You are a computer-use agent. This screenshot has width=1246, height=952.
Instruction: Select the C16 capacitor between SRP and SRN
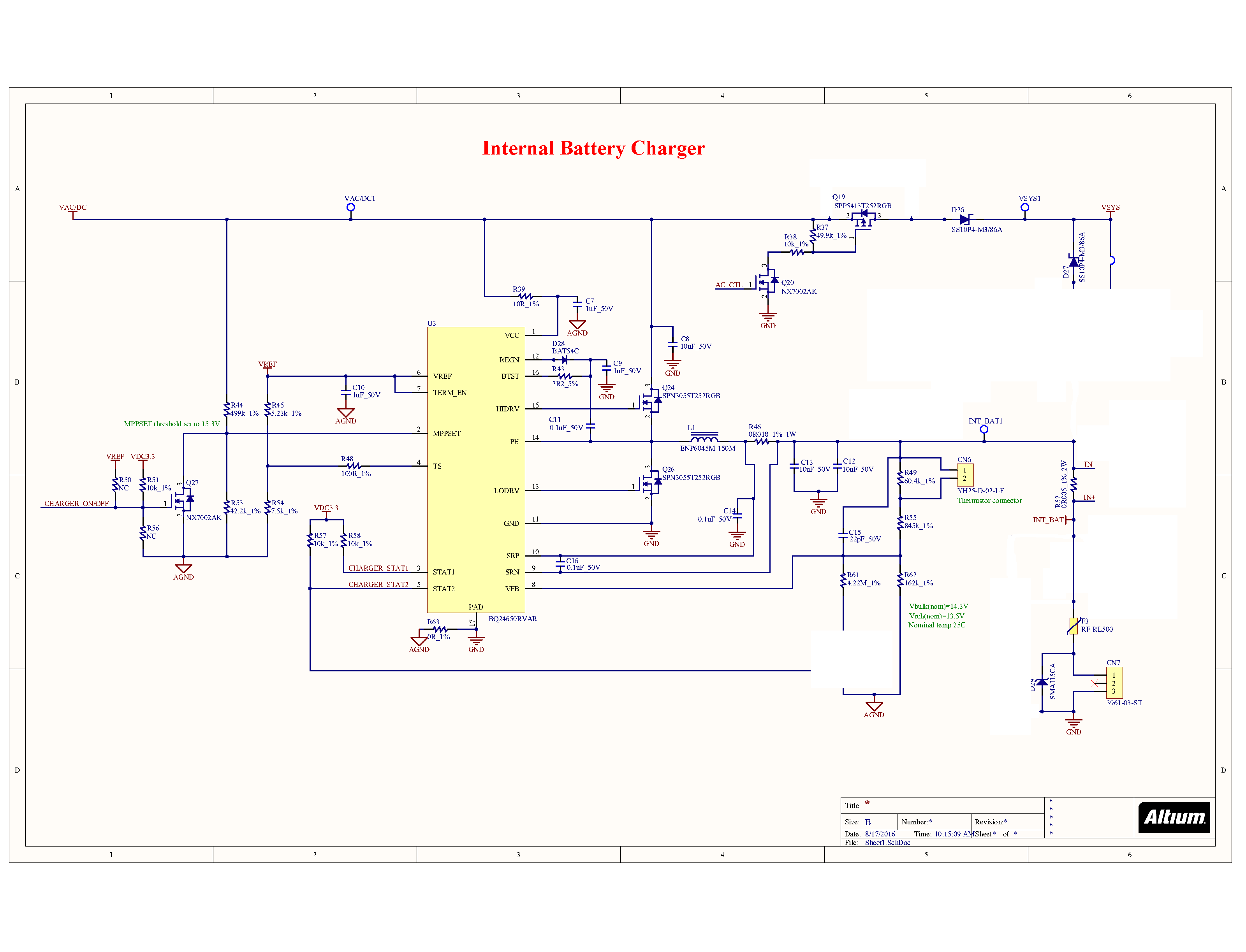560,564
